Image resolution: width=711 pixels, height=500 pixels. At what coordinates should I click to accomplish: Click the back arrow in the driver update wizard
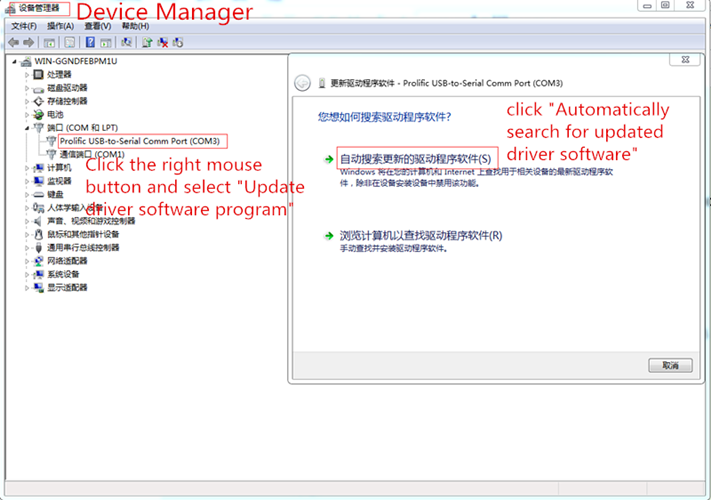tap(302, 83)
